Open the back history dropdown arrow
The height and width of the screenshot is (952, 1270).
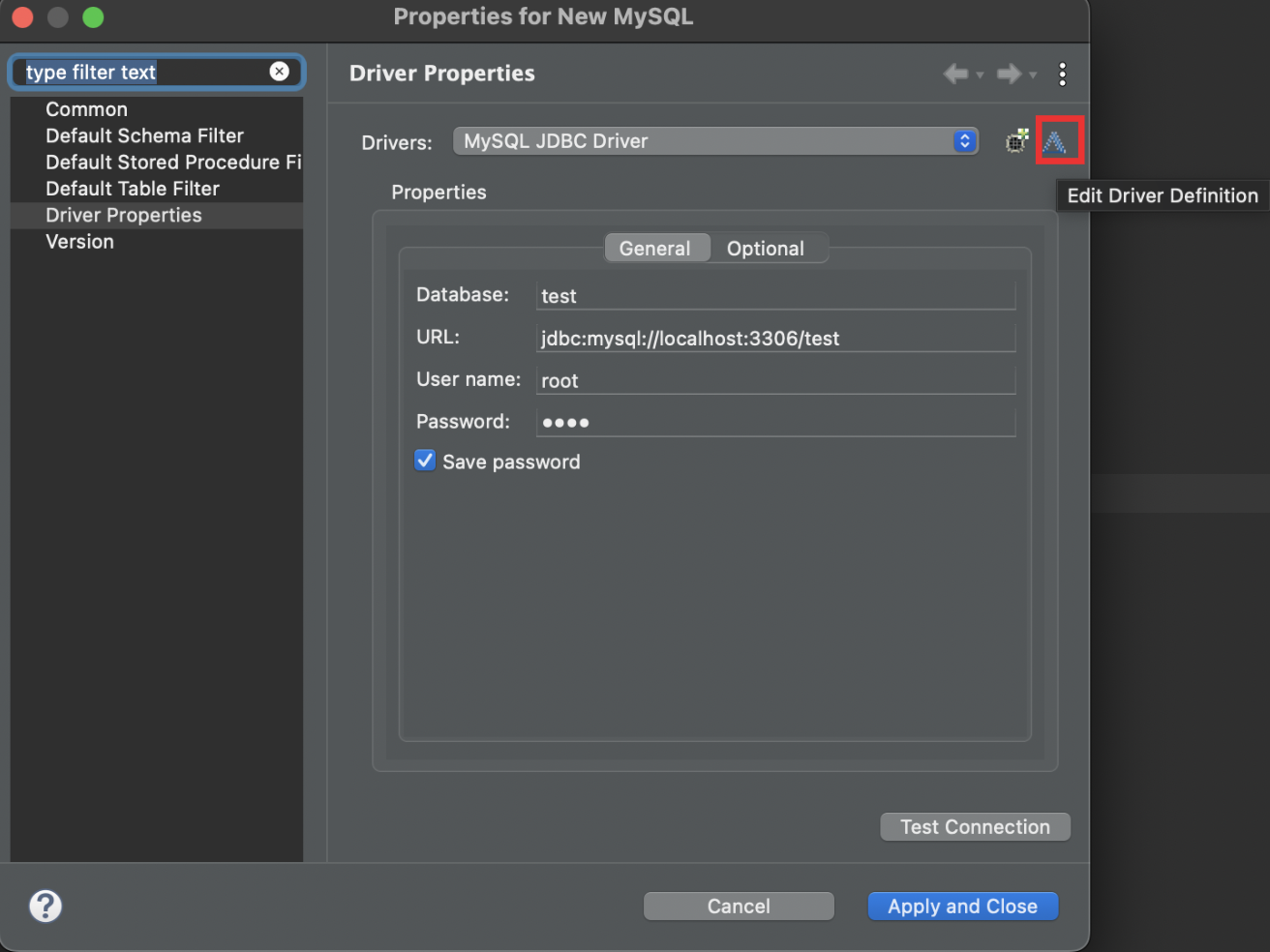pyautogui.click(x=980, y=75)
